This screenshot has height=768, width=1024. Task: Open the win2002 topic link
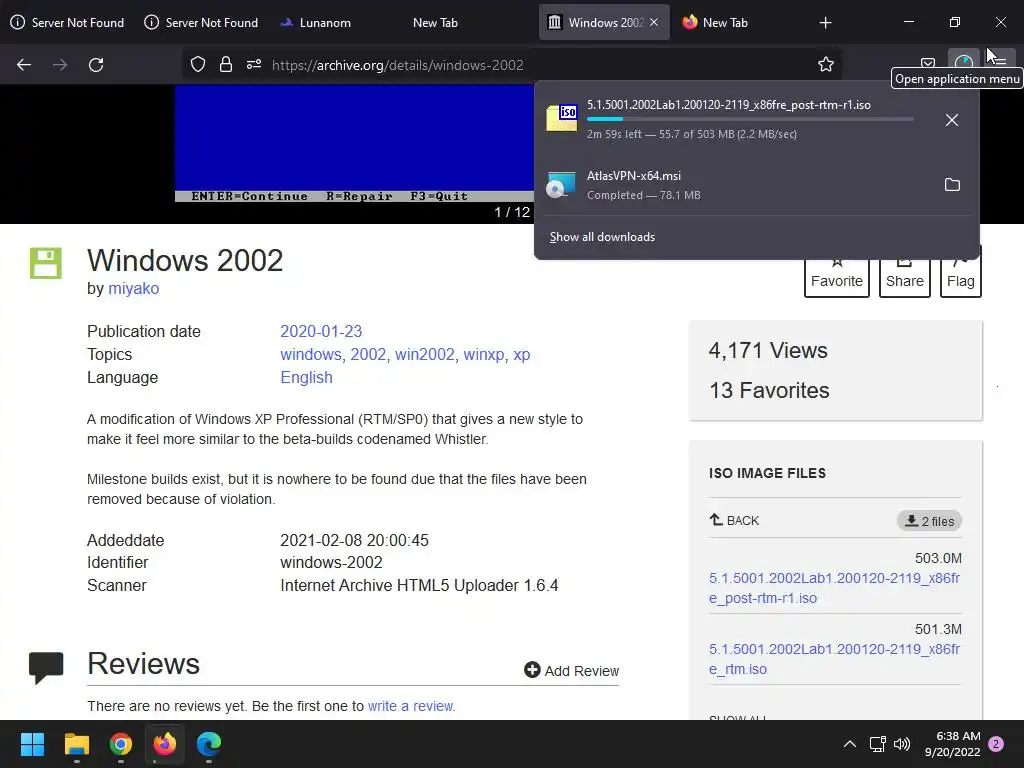pos(424,355)
